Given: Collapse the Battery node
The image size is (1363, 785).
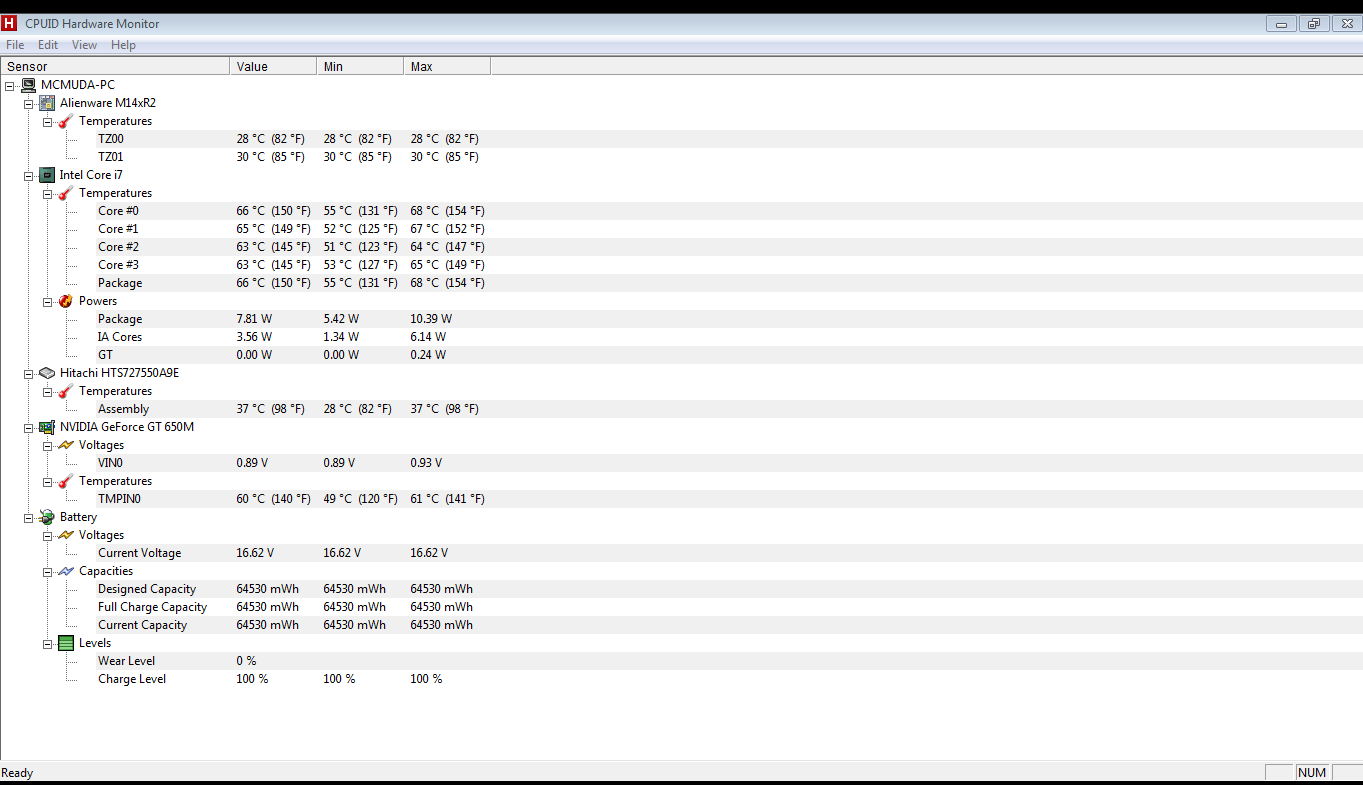Looking at the screenshot, I should (28, 518).
